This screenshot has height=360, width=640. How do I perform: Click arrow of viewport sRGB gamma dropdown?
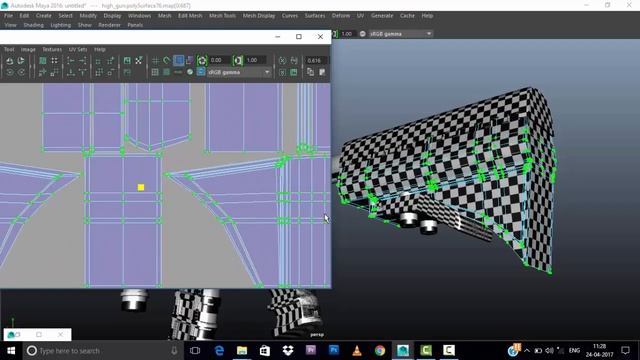point(429,34)
